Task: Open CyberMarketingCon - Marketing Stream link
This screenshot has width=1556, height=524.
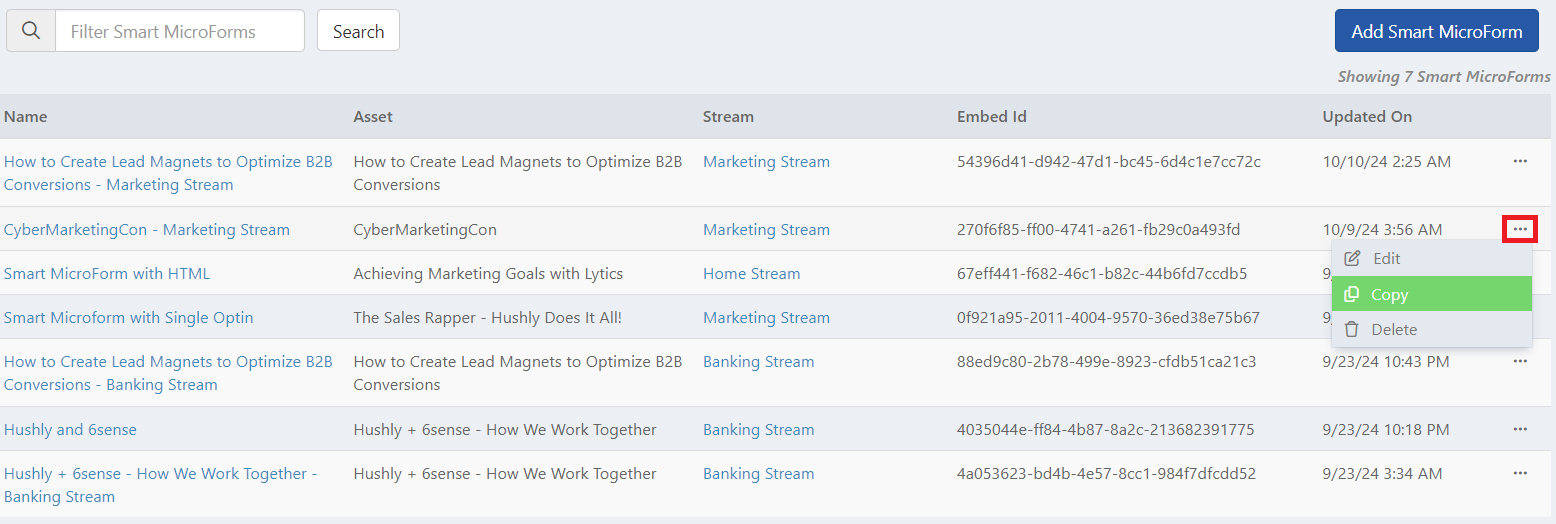Action: point(147,229)
